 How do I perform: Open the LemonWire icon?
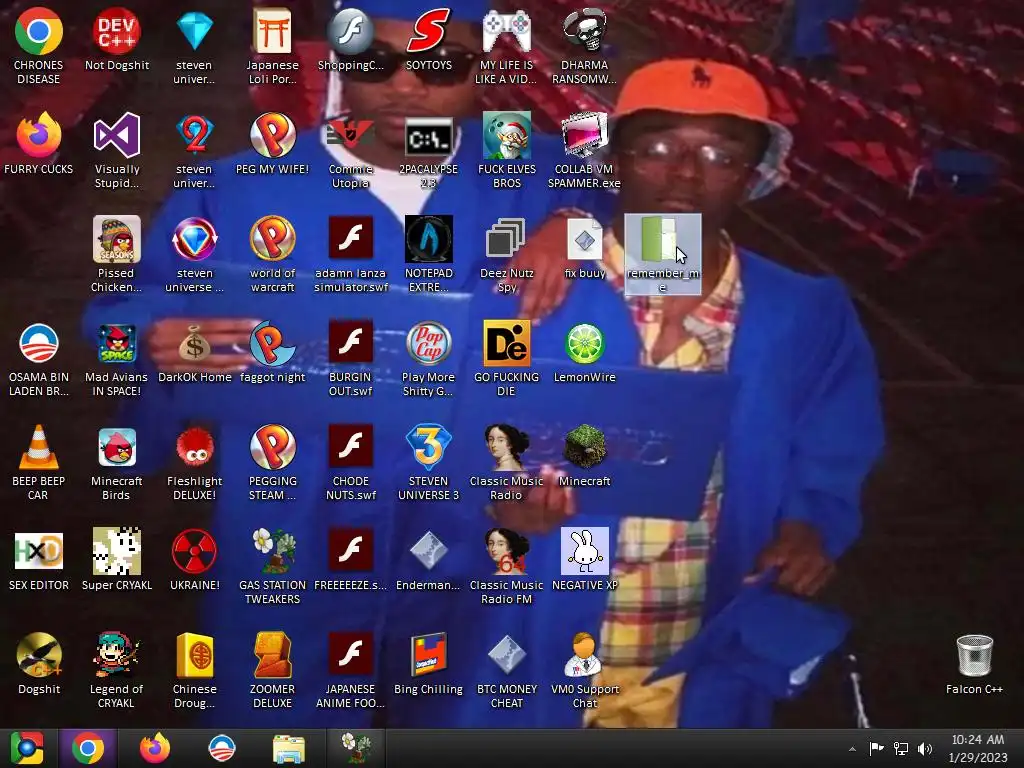tap(584, 344)
